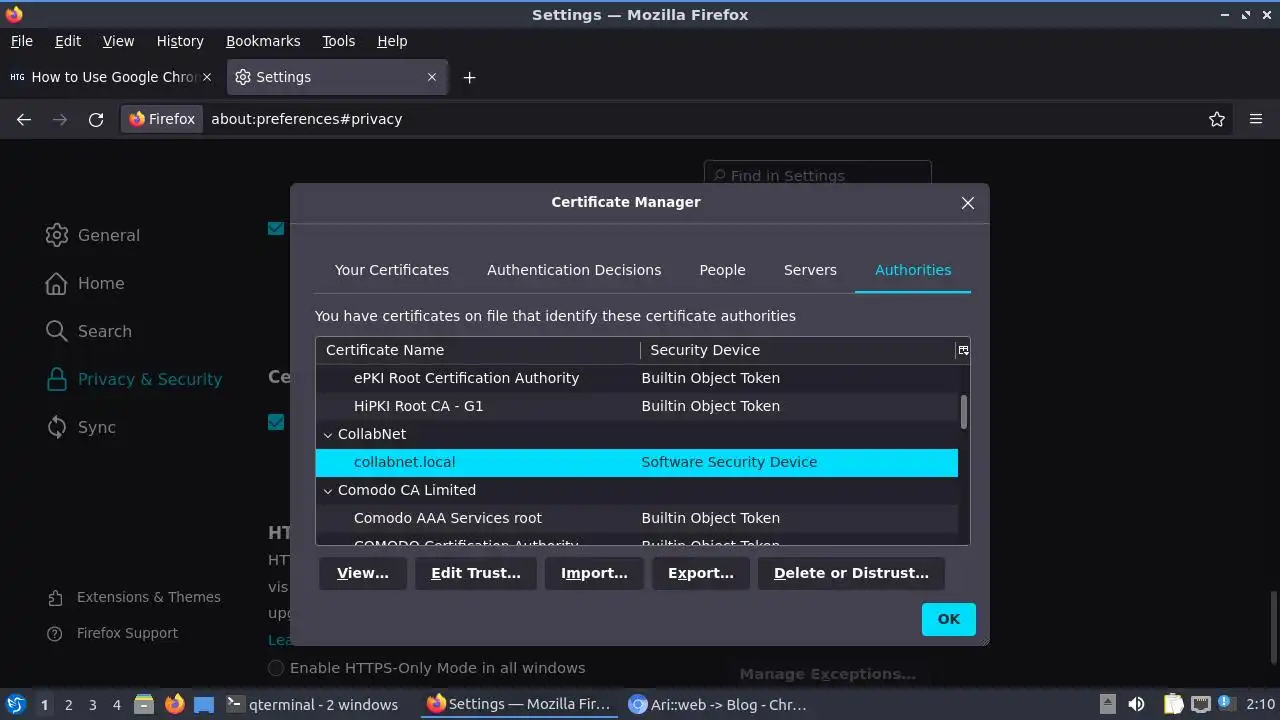Launch Firefox from the taskbar quick-launch icon
Image resolution: width=1280 pixels, height=720 pixels.
tap(174, 704)
